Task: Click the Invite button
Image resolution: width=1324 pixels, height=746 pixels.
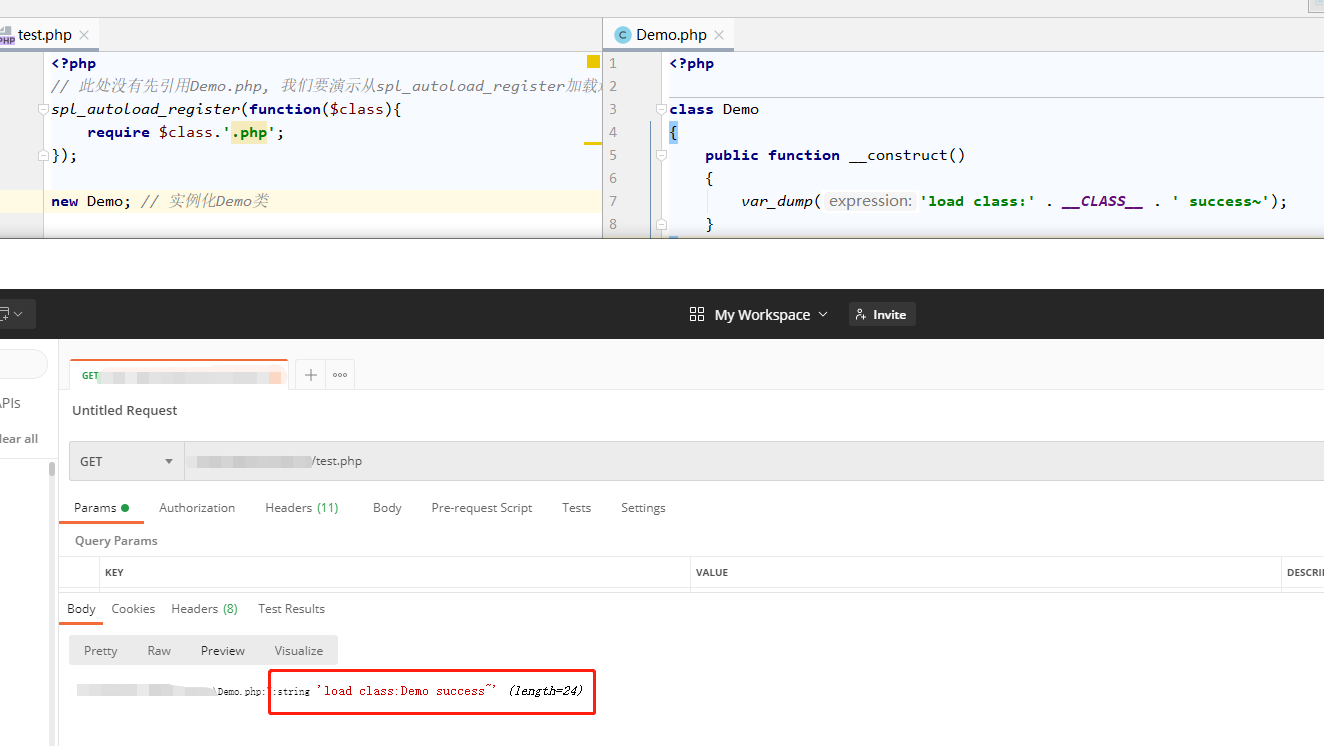Action: point(881,314)
